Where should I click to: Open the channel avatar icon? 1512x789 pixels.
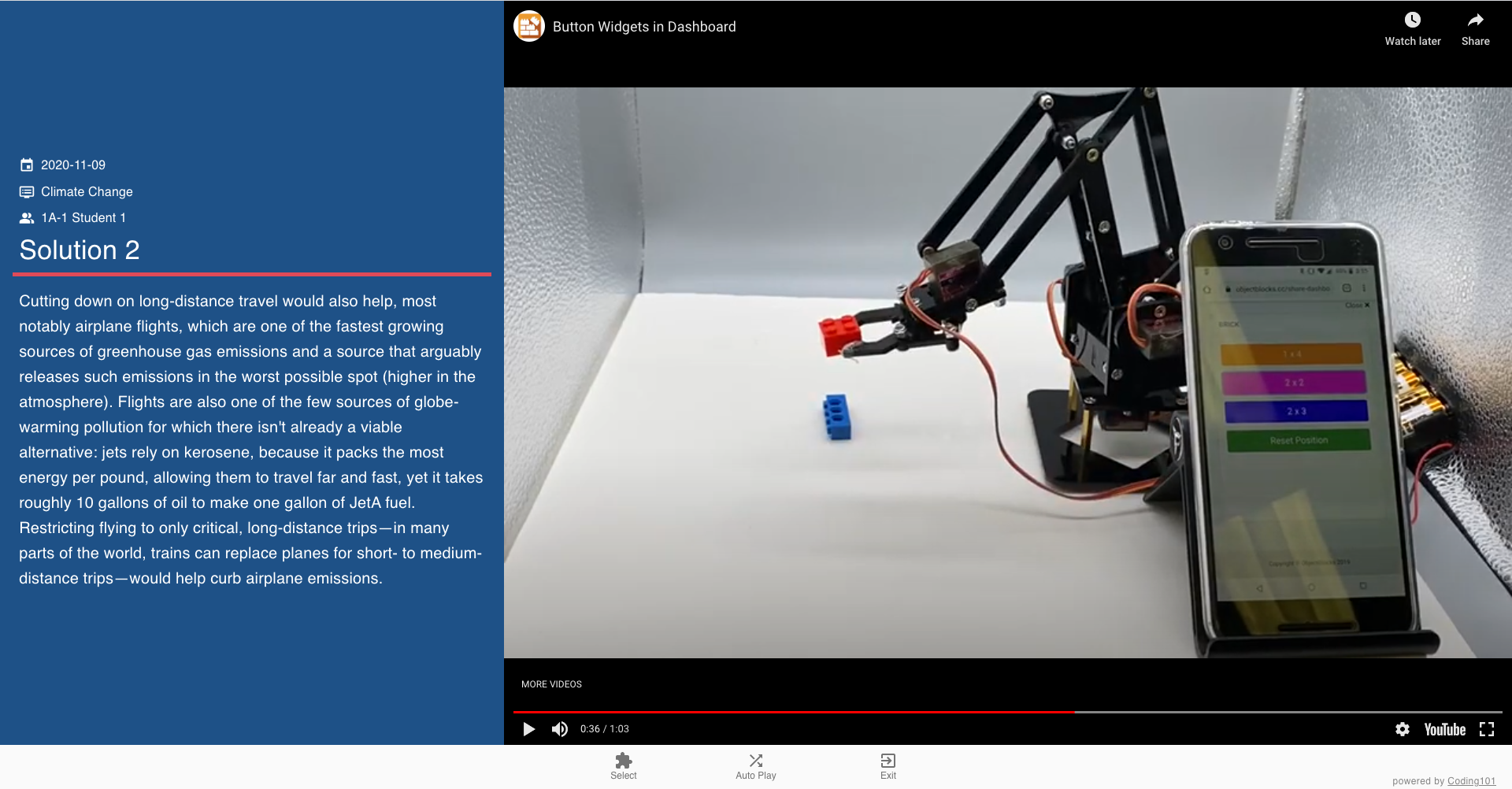pos(529,27)
